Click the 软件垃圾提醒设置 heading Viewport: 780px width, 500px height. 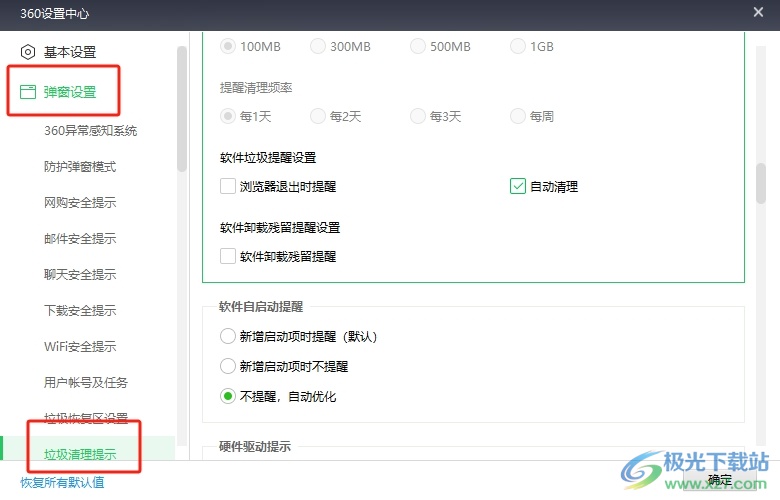click(268, 158)
